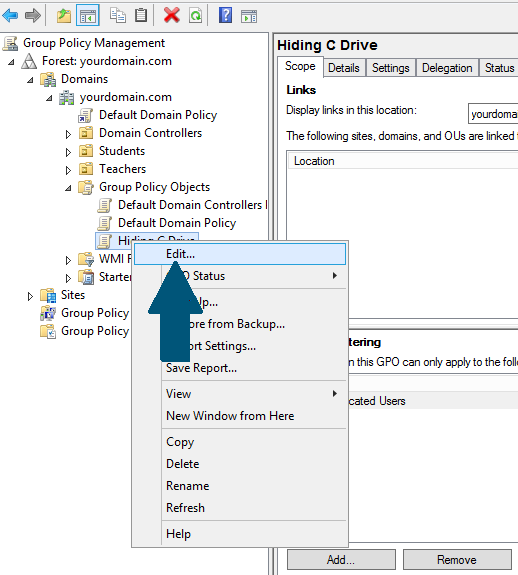Choose Copy in the context menu

(x=240, y=442)
